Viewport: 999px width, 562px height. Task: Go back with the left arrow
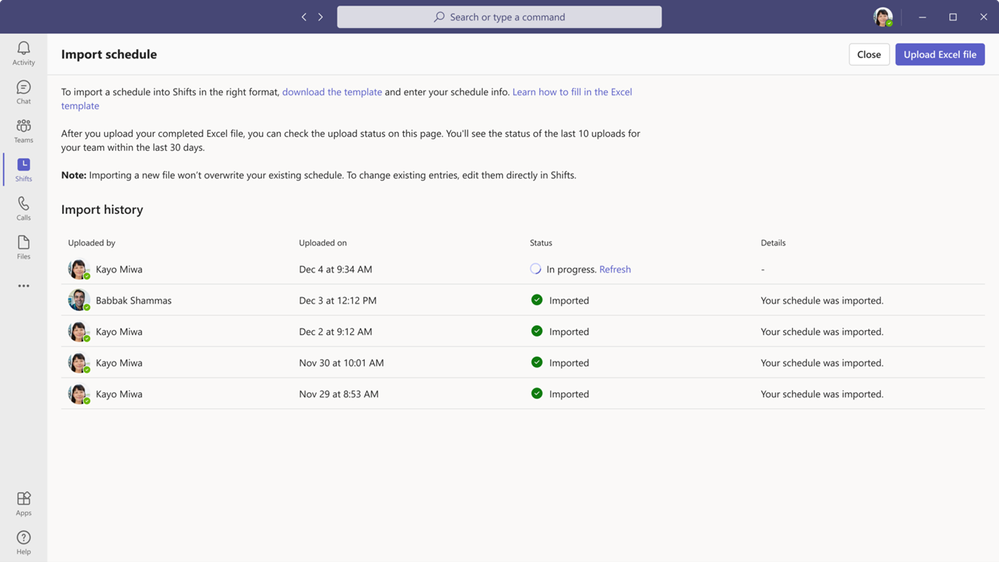click(x=304, y=17)
